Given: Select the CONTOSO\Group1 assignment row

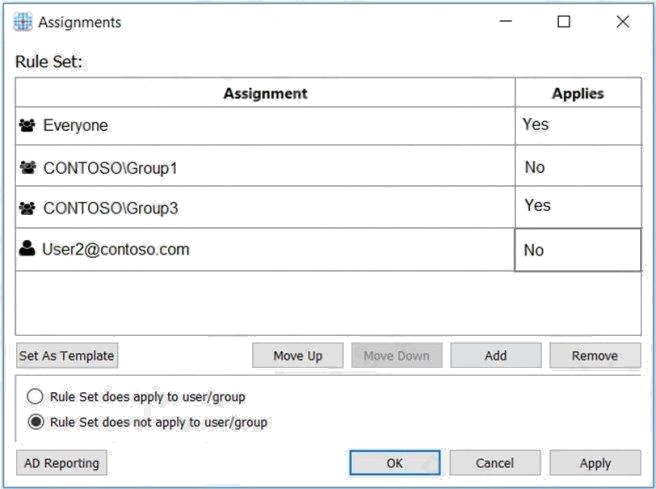Looking at the screenshot, I should pyautogui.click(x=328, y=166).
